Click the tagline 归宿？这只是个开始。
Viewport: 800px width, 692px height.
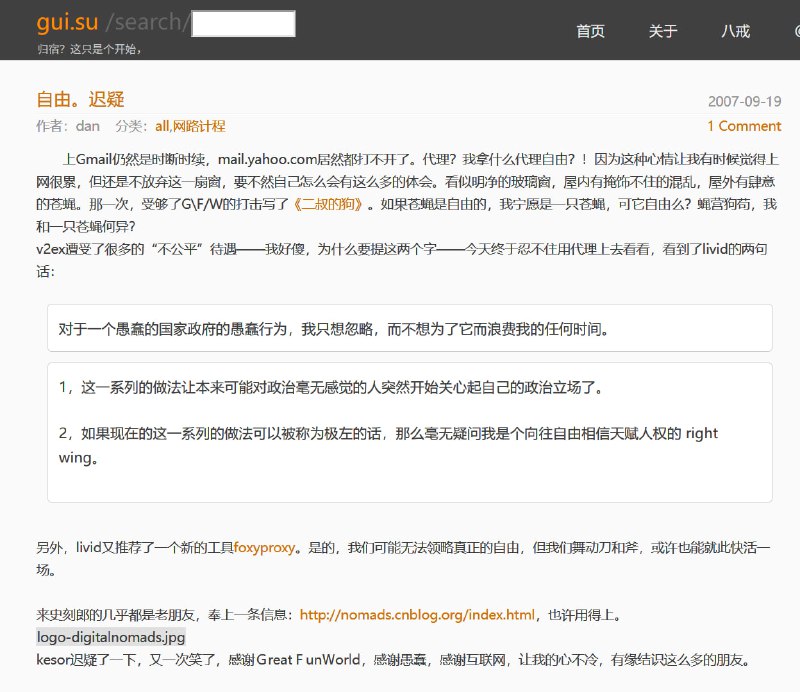88,47
